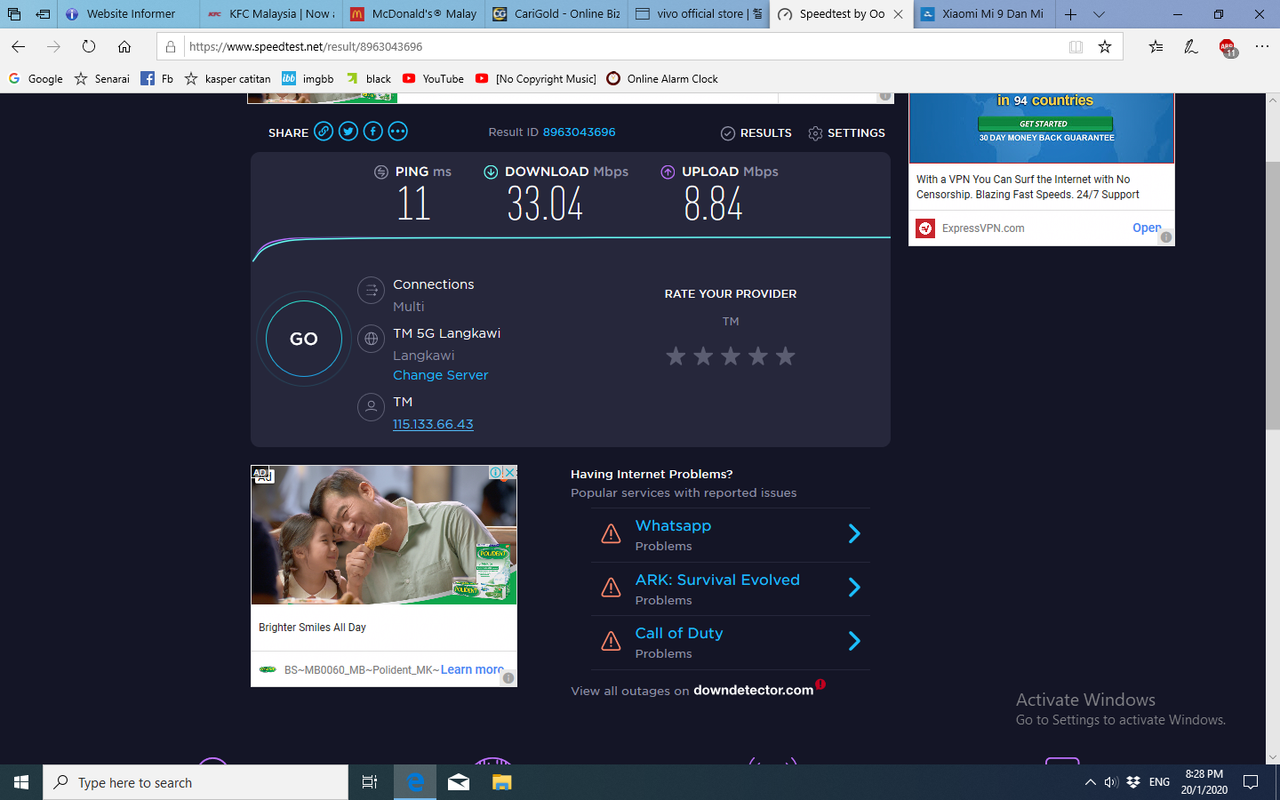Click the Change Server link
The height and width of the screenshot is (800, 1280).
tap(440, 375)
